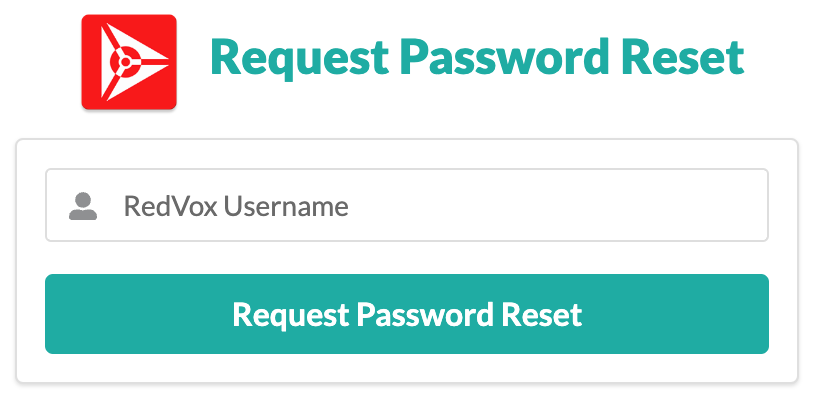Click the teal button's white label text
Image resolution: width=814 pixels, height=408 pixels.
point(406,314)
